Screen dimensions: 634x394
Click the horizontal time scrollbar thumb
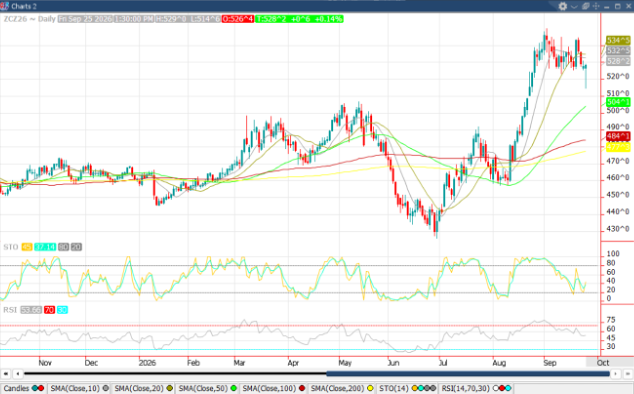(x=468, y=374)
